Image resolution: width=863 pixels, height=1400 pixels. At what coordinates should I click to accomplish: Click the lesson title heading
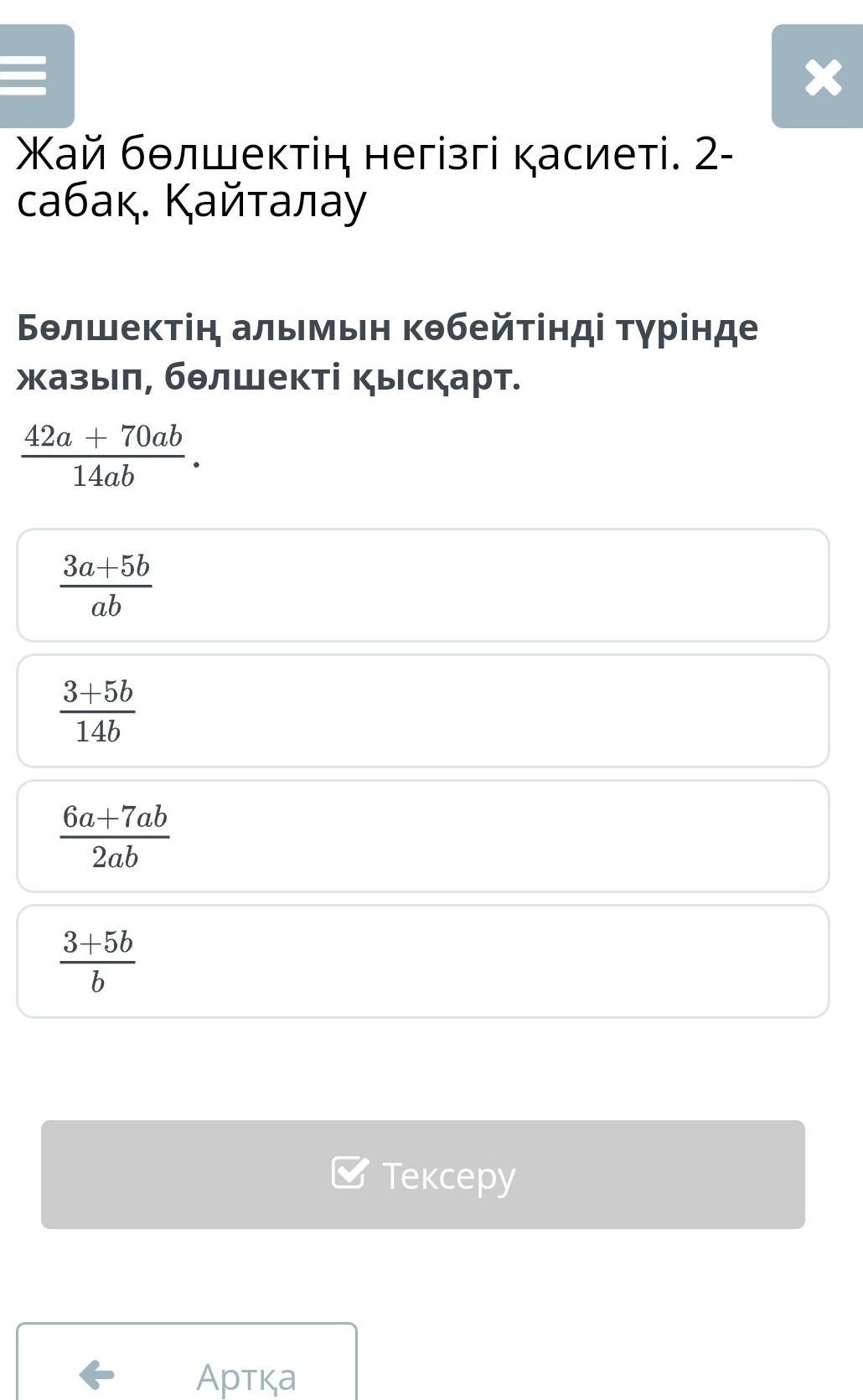[374, 177]
